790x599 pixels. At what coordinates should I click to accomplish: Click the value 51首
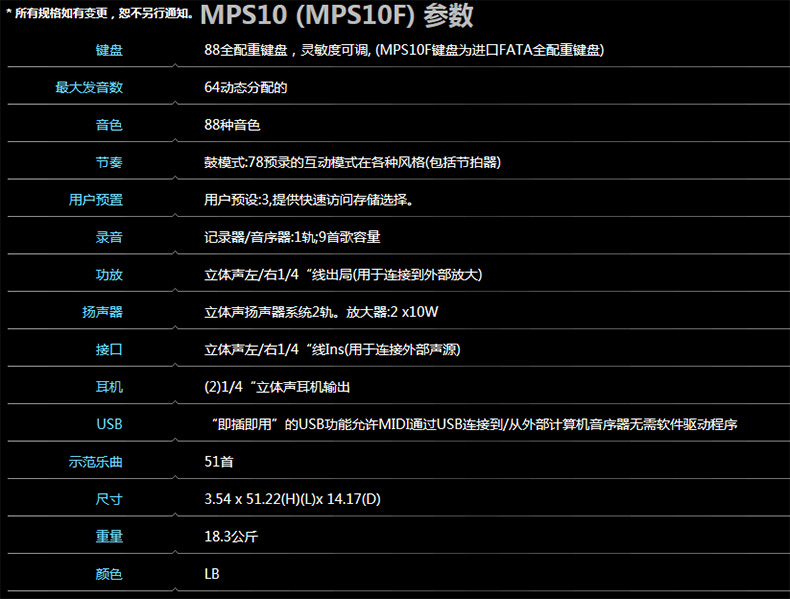point(219,461)
